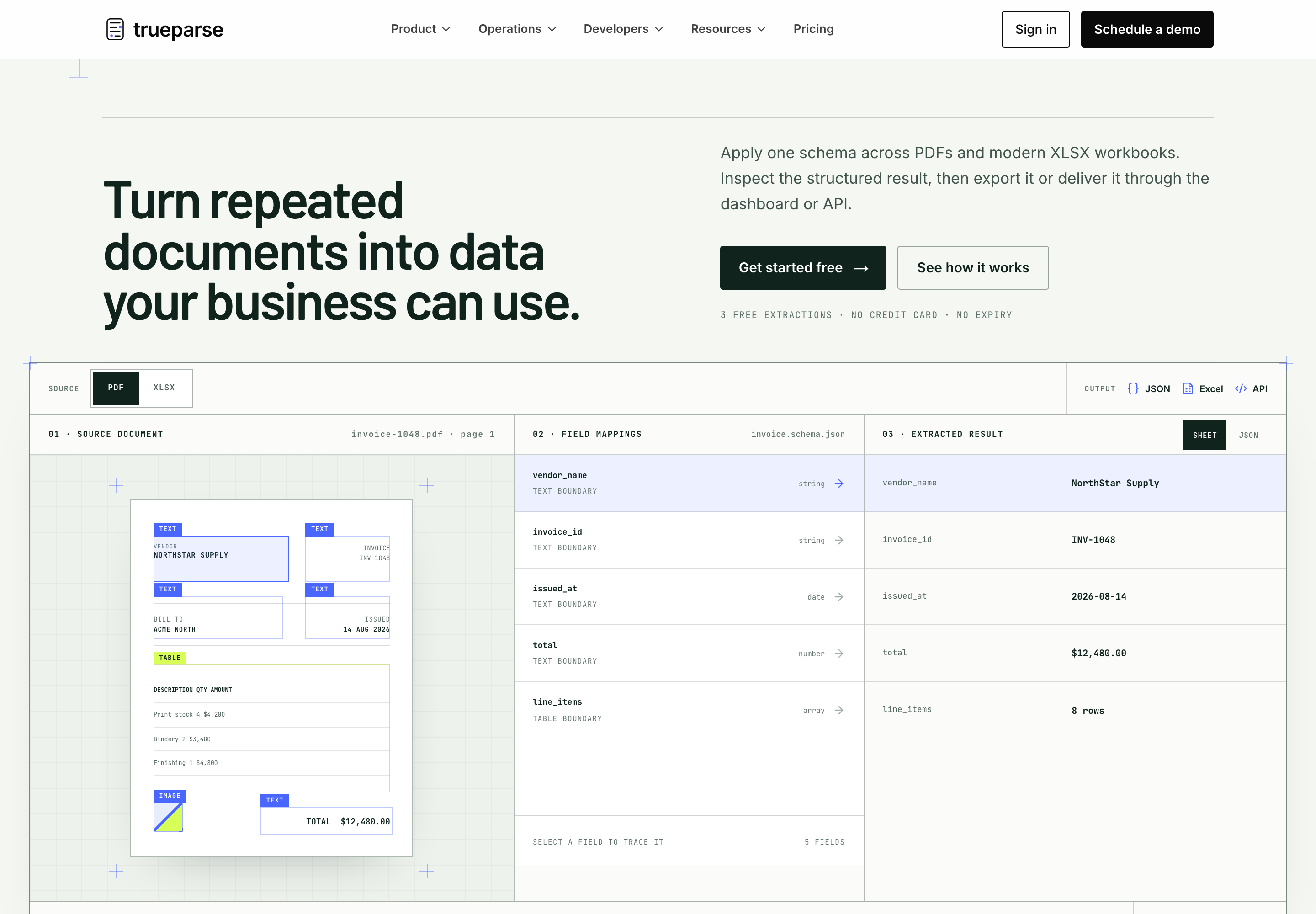Click the Excel sheet output icon

(1188, 388)
